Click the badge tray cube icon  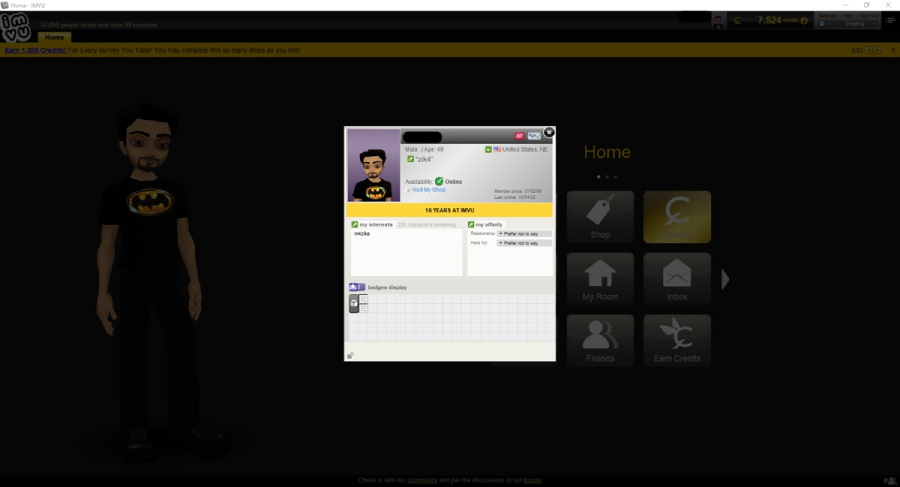coord(354,303)
